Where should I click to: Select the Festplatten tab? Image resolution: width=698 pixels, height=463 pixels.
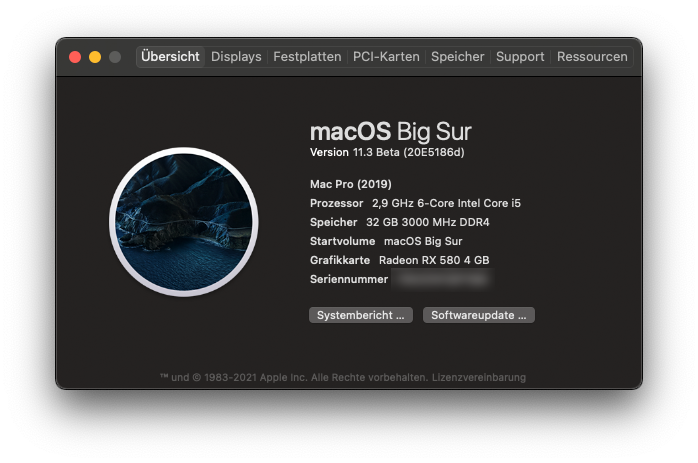307,57
